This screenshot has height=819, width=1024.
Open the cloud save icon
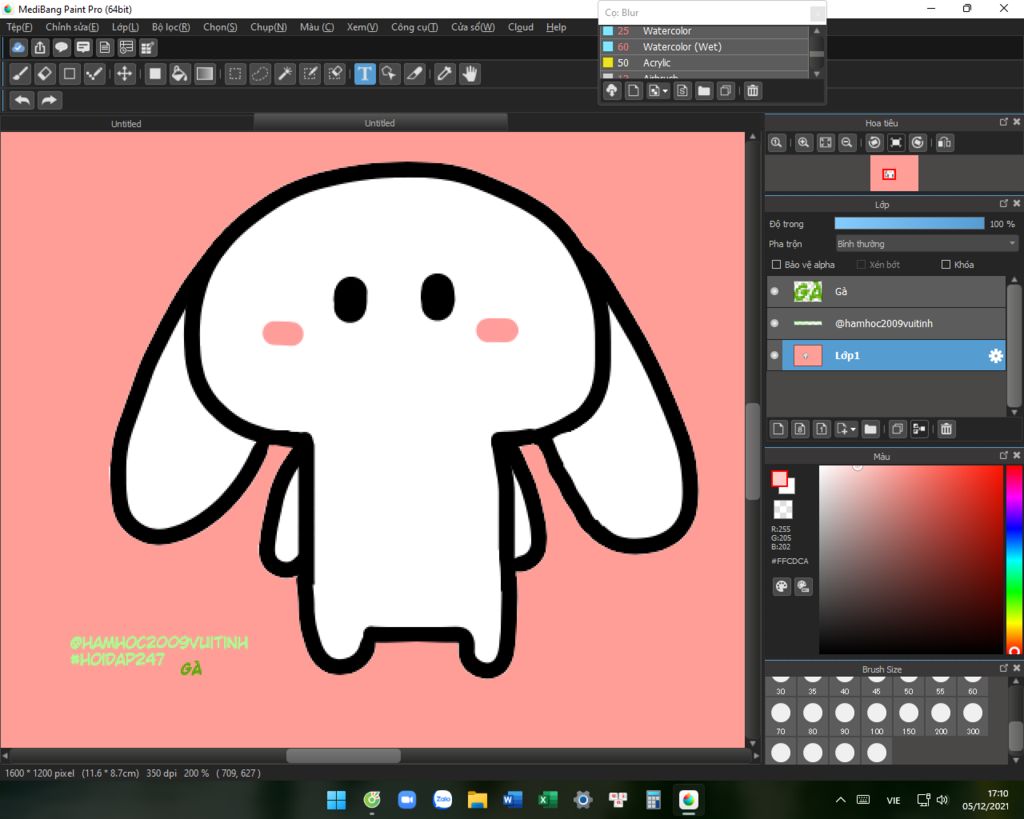[19, 47]
